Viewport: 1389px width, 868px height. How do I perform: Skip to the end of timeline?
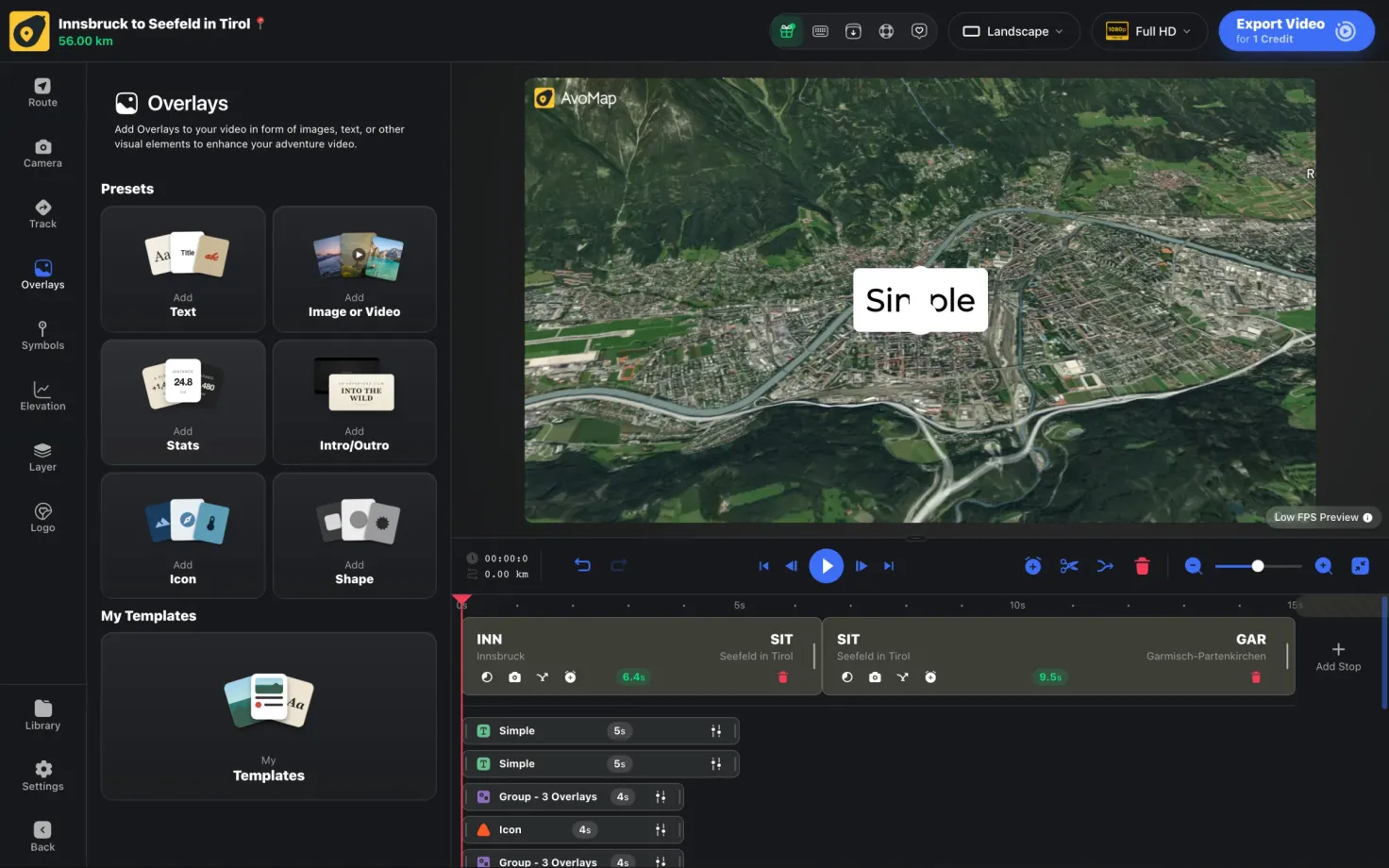888,566
